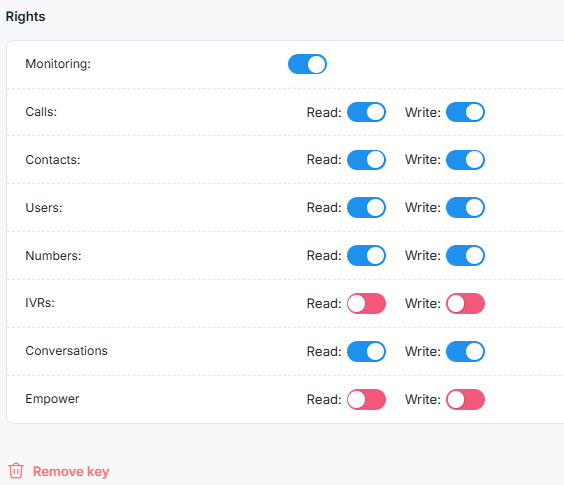
Task: Disable Users Read switch
Action: (366, 208)
